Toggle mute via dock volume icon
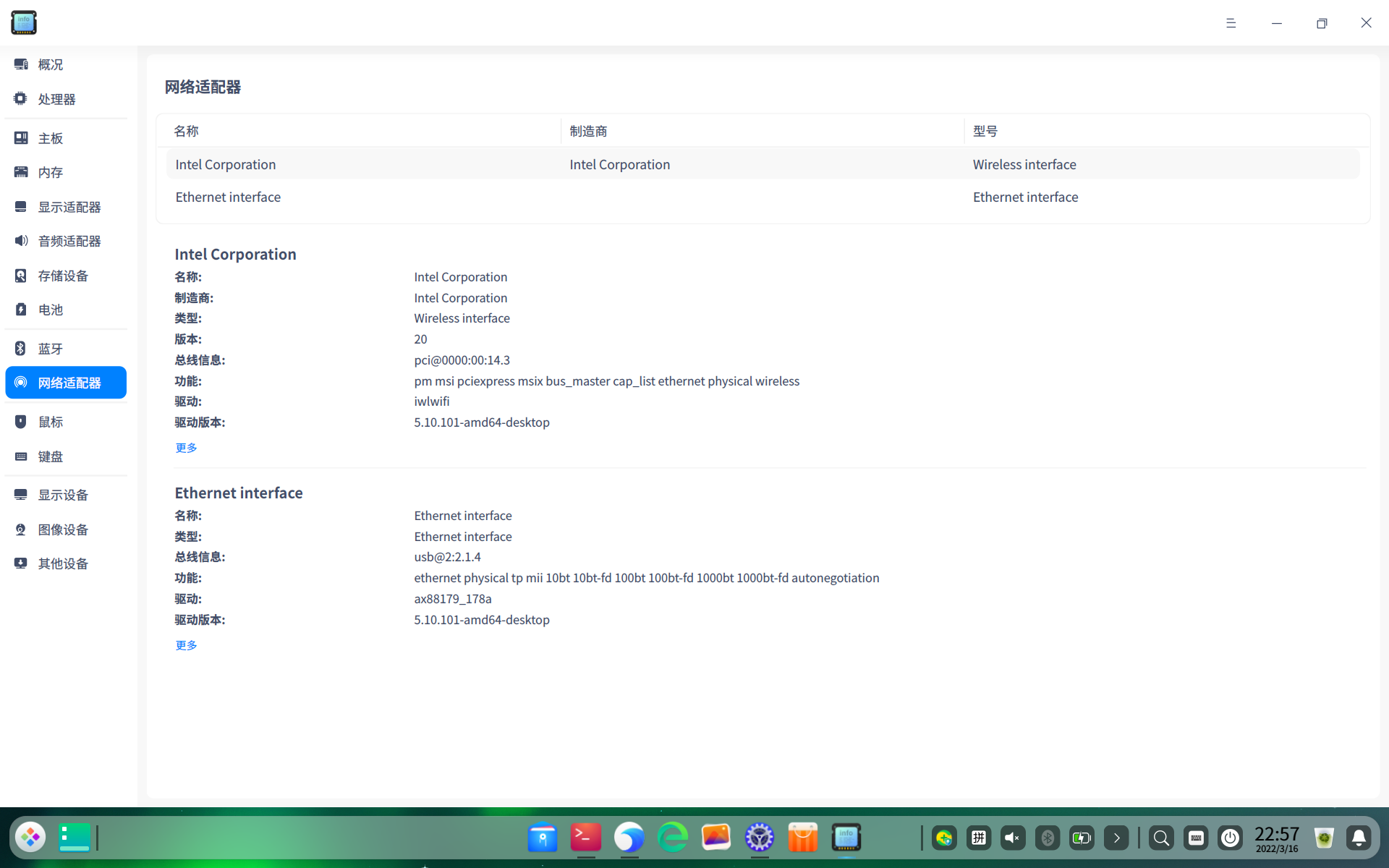 pyautogui.click(x=1012, y=838)
